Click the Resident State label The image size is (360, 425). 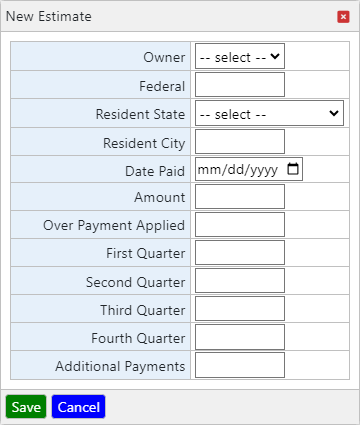[140, 114]
